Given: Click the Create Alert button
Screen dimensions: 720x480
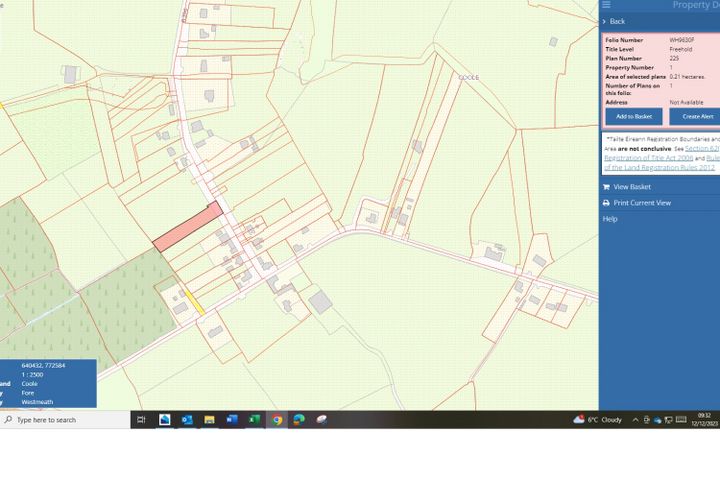Looking at the screenshot, I should (x=696, y=117).
